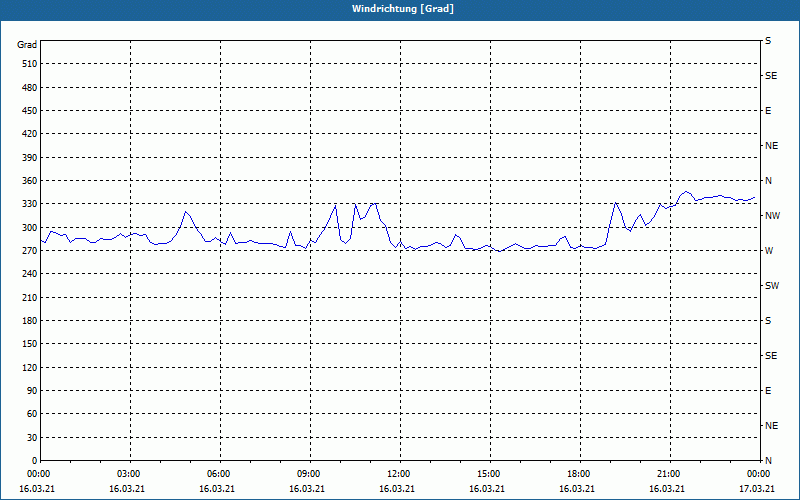Click the 03:00 time axis label

coord(127,474)
